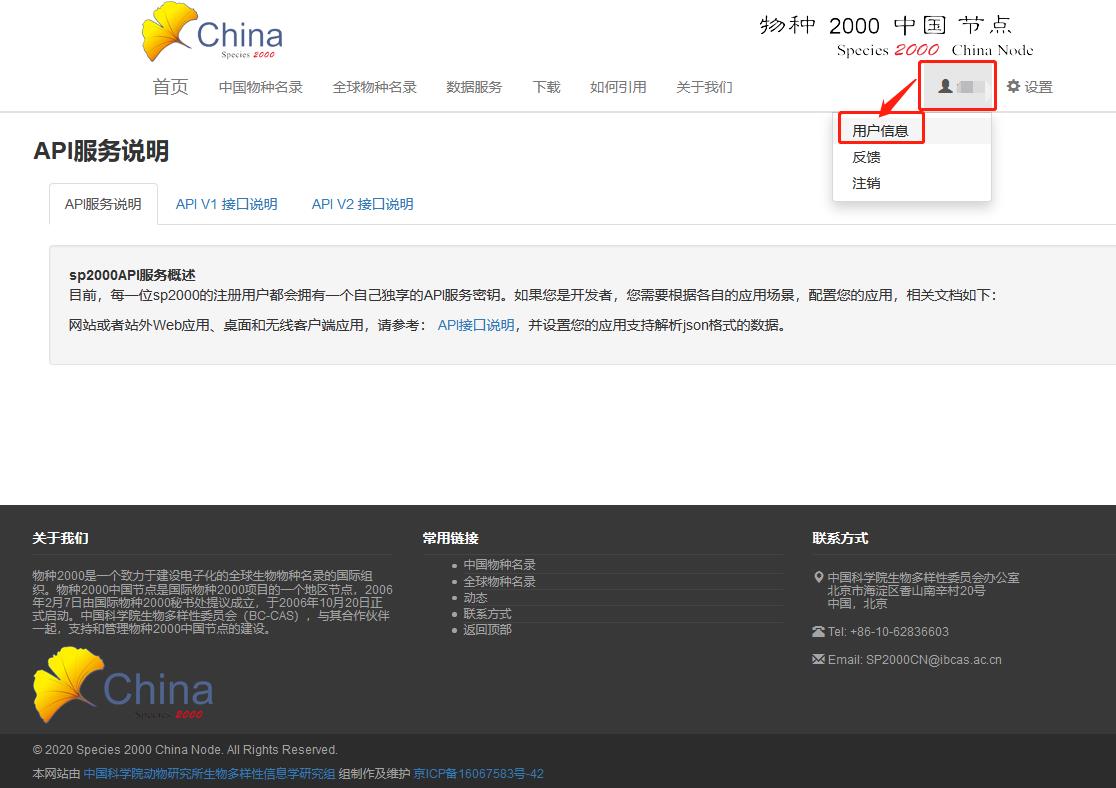Select 注销 to log out
Screen dimensions: 1116x788
coord(866,183)
